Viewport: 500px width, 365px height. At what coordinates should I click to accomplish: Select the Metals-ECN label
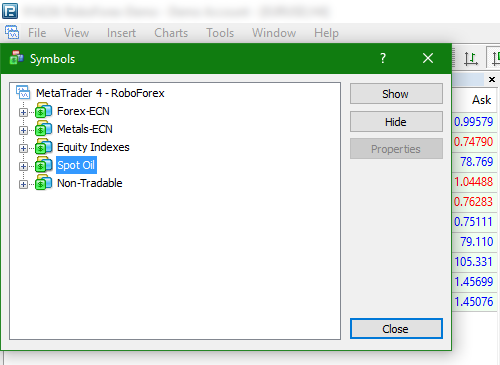click(85, 129)
